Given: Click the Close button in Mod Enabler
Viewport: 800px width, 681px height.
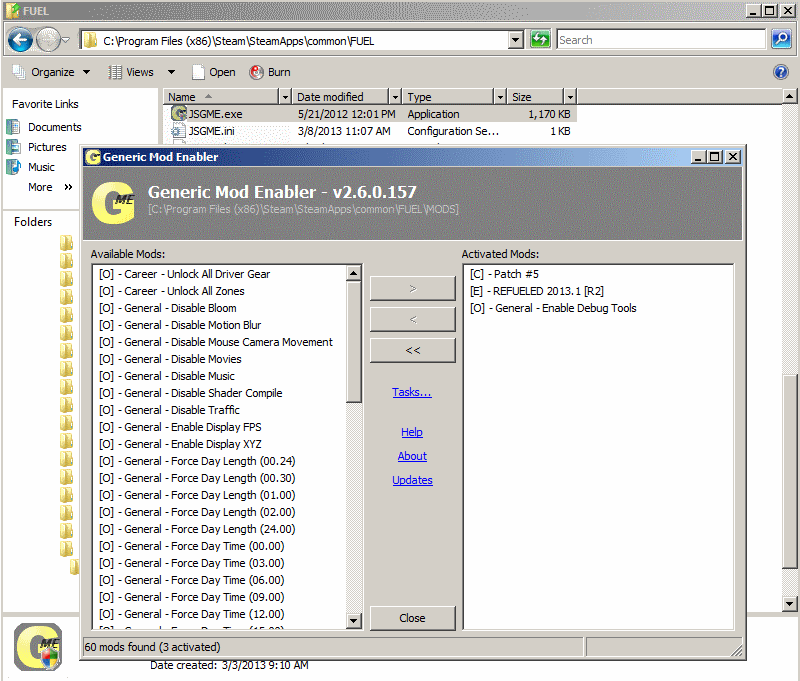Looking at the screenshot, I should 412,618.
